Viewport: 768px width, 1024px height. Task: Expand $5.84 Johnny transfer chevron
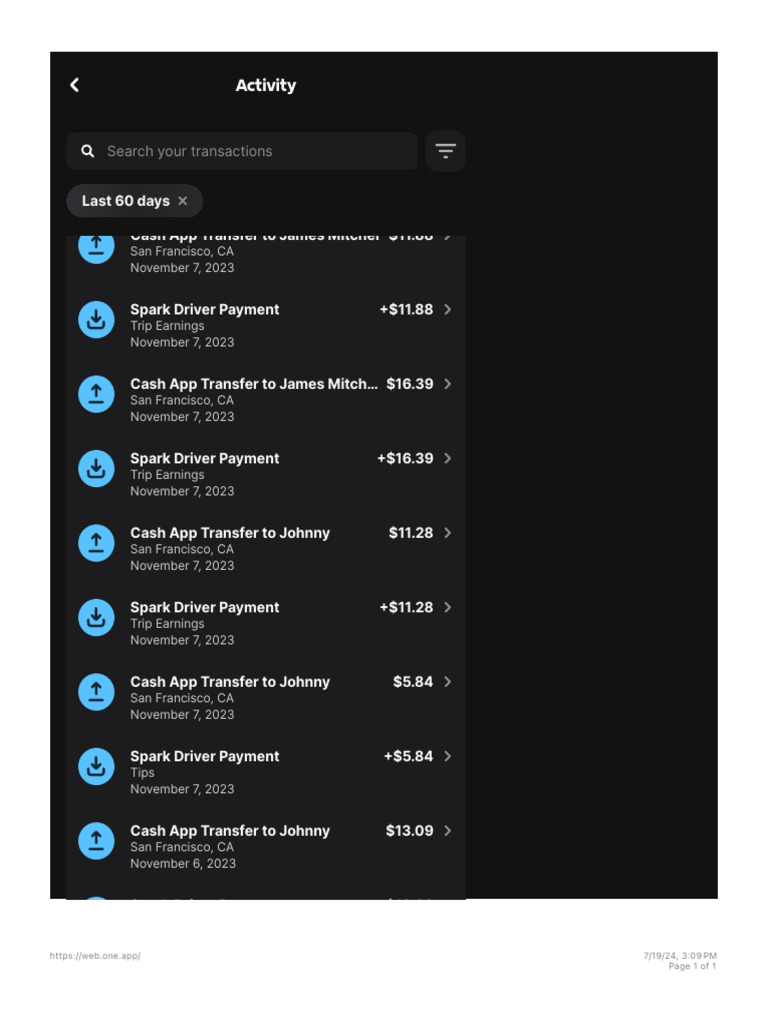click(448, 682)
